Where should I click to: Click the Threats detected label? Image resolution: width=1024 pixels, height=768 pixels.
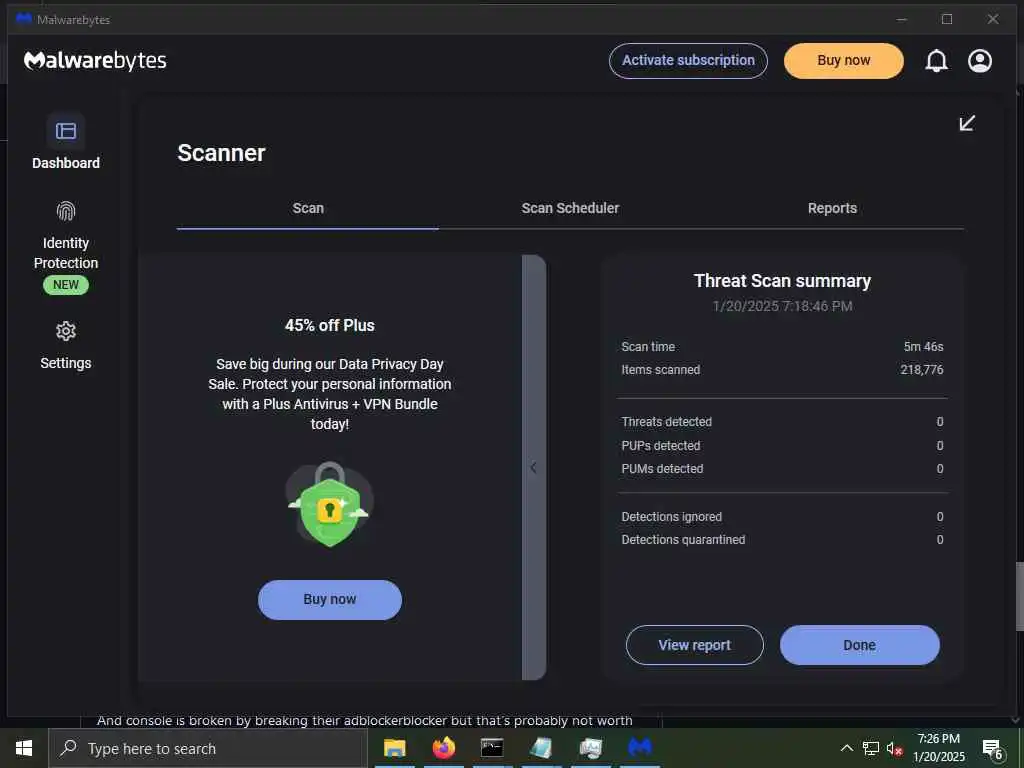(667, 422)
